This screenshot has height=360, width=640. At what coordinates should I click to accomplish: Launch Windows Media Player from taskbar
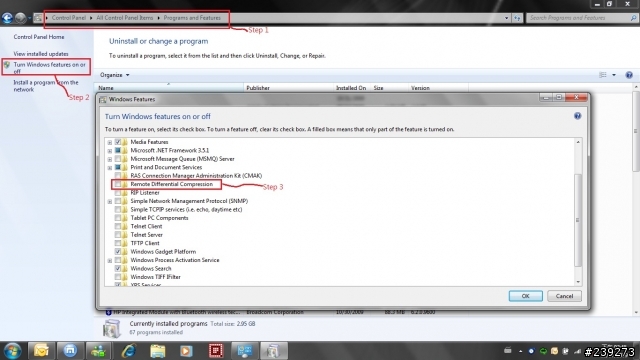186,351
